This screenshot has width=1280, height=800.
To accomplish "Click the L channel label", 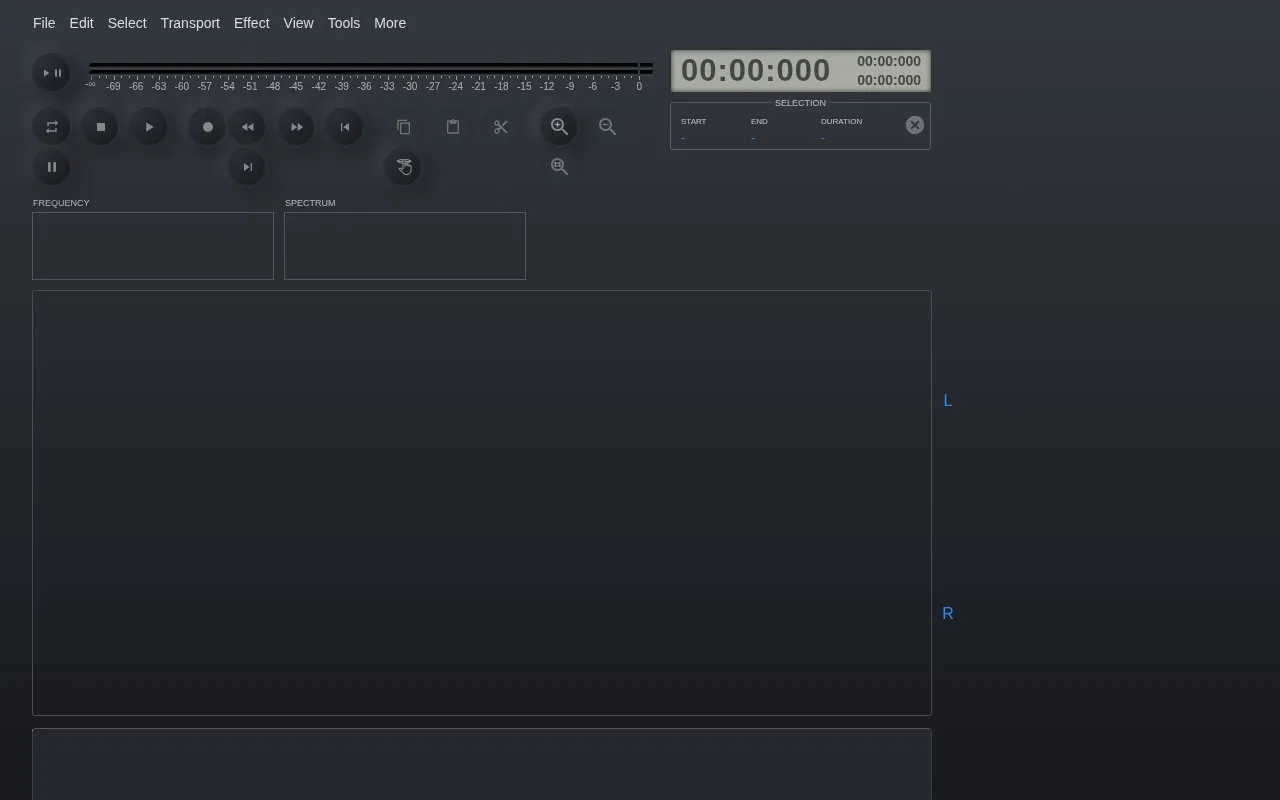I will 948,401.
